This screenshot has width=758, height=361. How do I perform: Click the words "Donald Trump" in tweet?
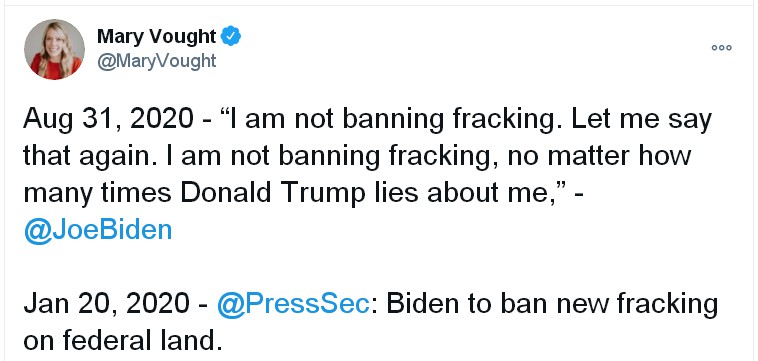273,193
